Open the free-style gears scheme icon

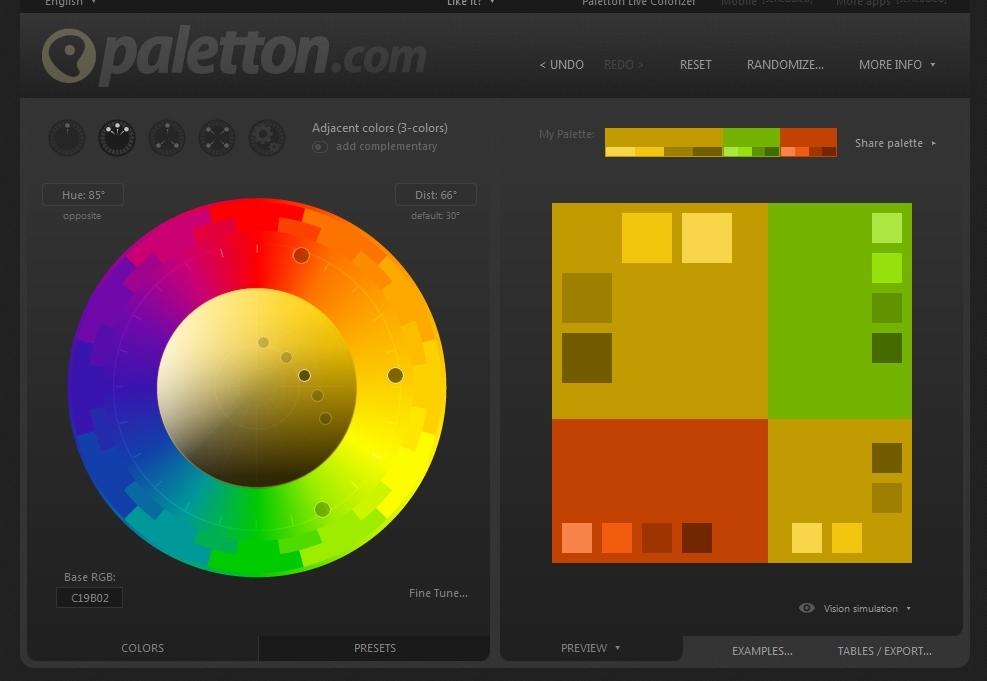267,138
